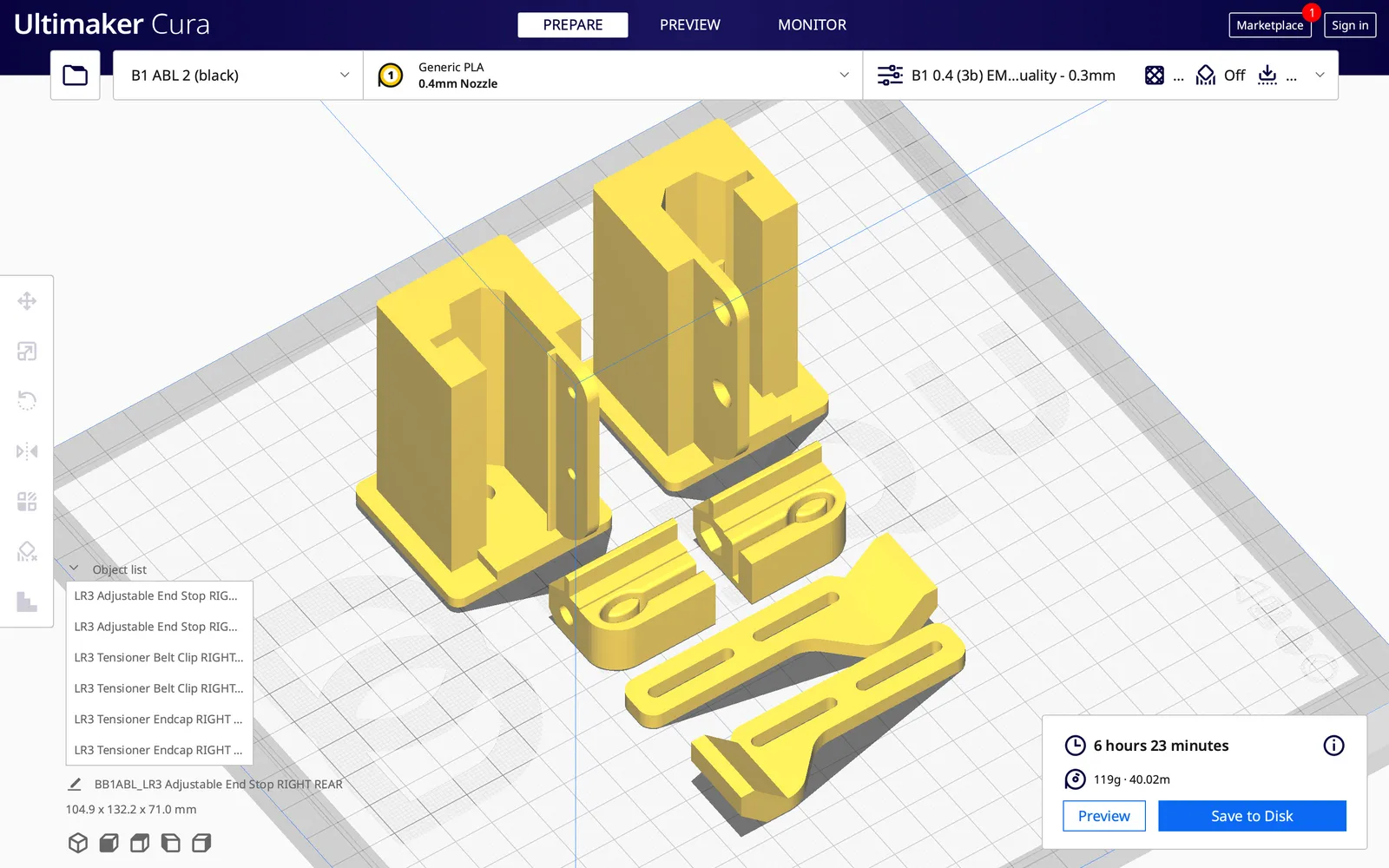Expand the print settings profile panel

click(1101, 76)
